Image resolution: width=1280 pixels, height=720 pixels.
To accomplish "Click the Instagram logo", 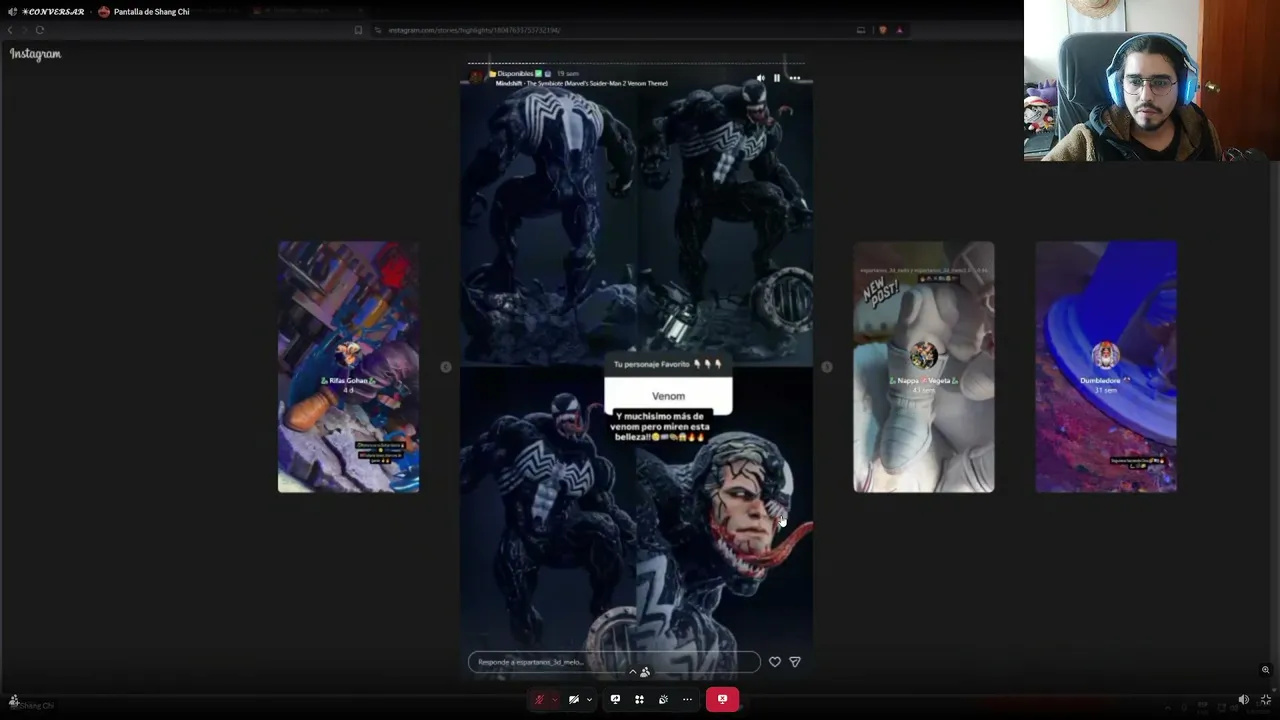I will 36,54.
